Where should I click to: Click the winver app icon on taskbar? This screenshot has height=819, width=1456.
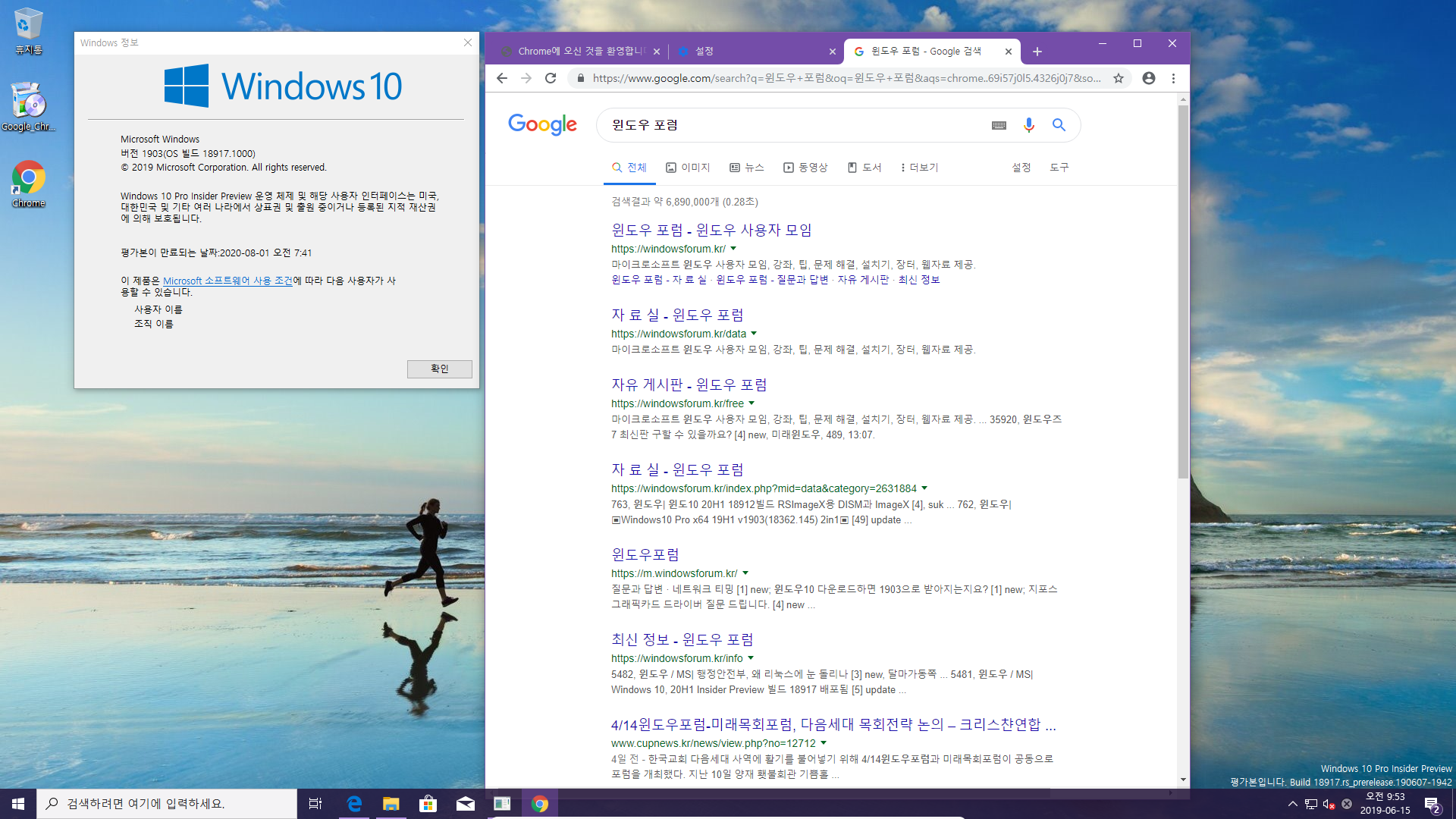coord(502,804)
